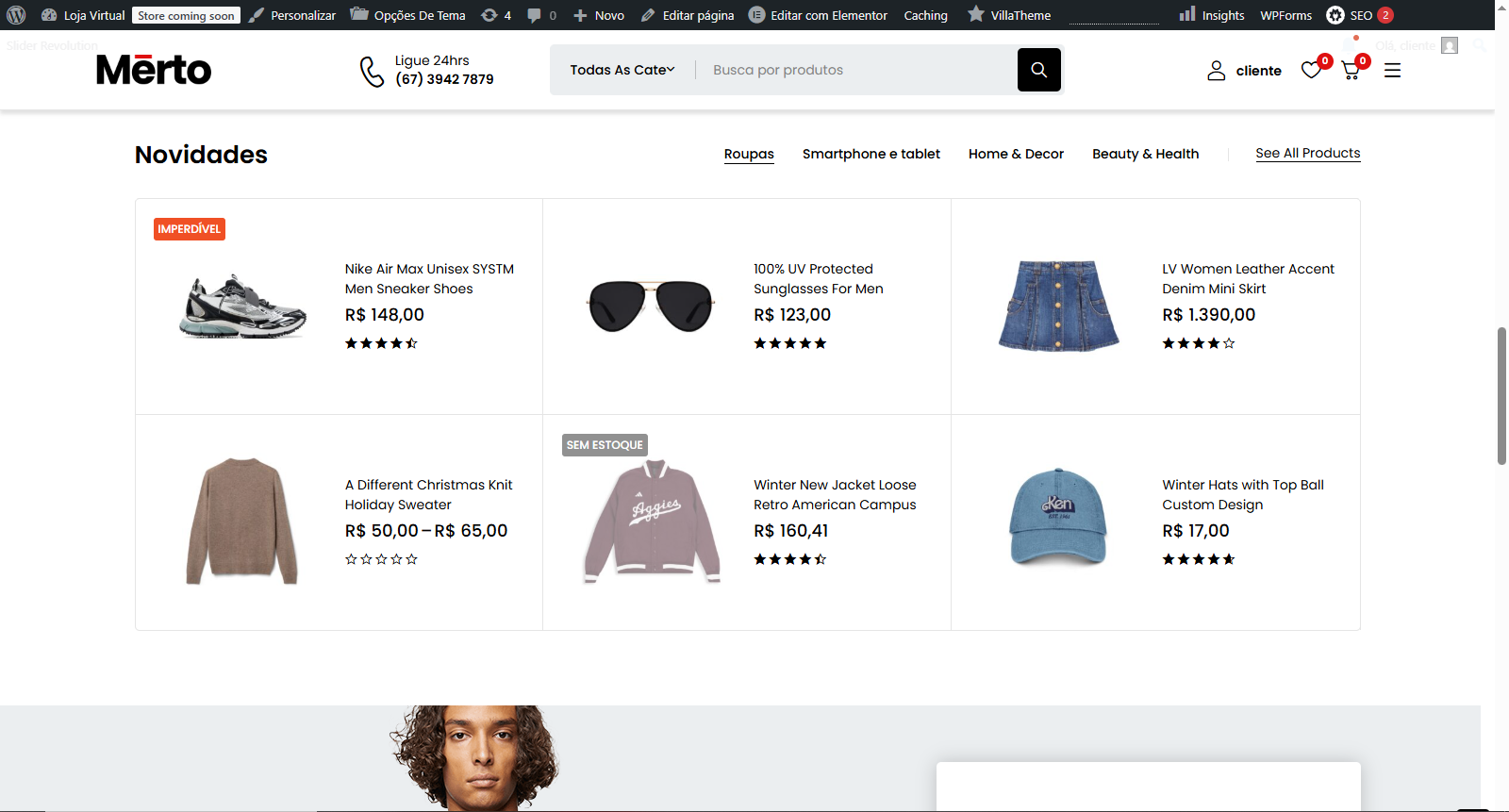
Task: Open VillaTheme star menu
Action: 1009,15
